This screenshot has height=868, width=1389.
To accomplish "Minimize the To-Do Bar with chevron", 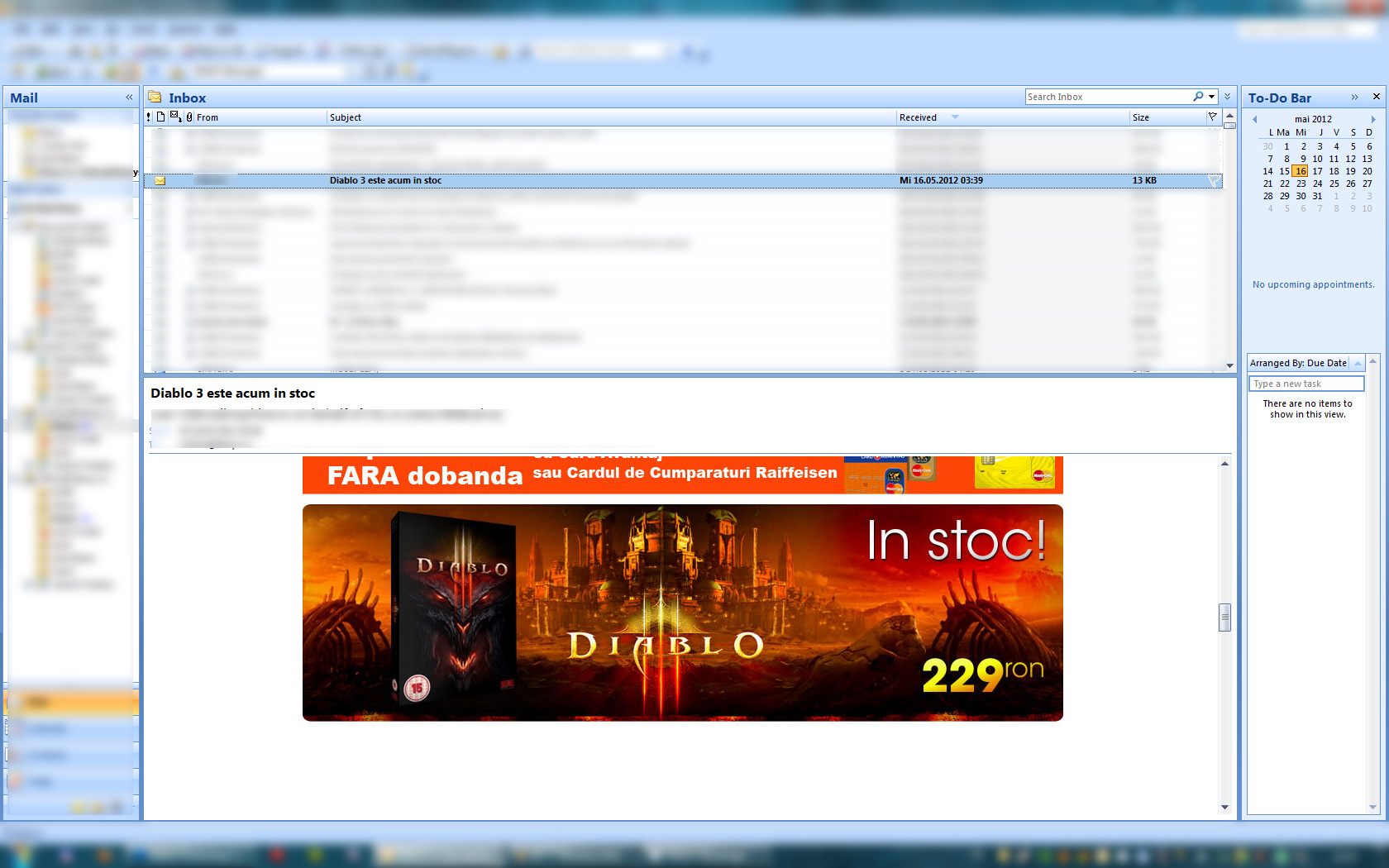I will 1354,98.
